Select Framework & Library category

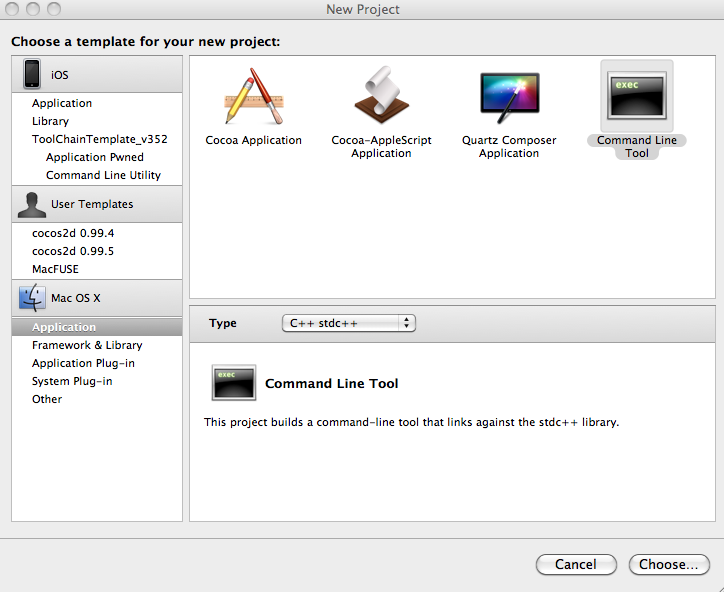(x=87, y=345)
